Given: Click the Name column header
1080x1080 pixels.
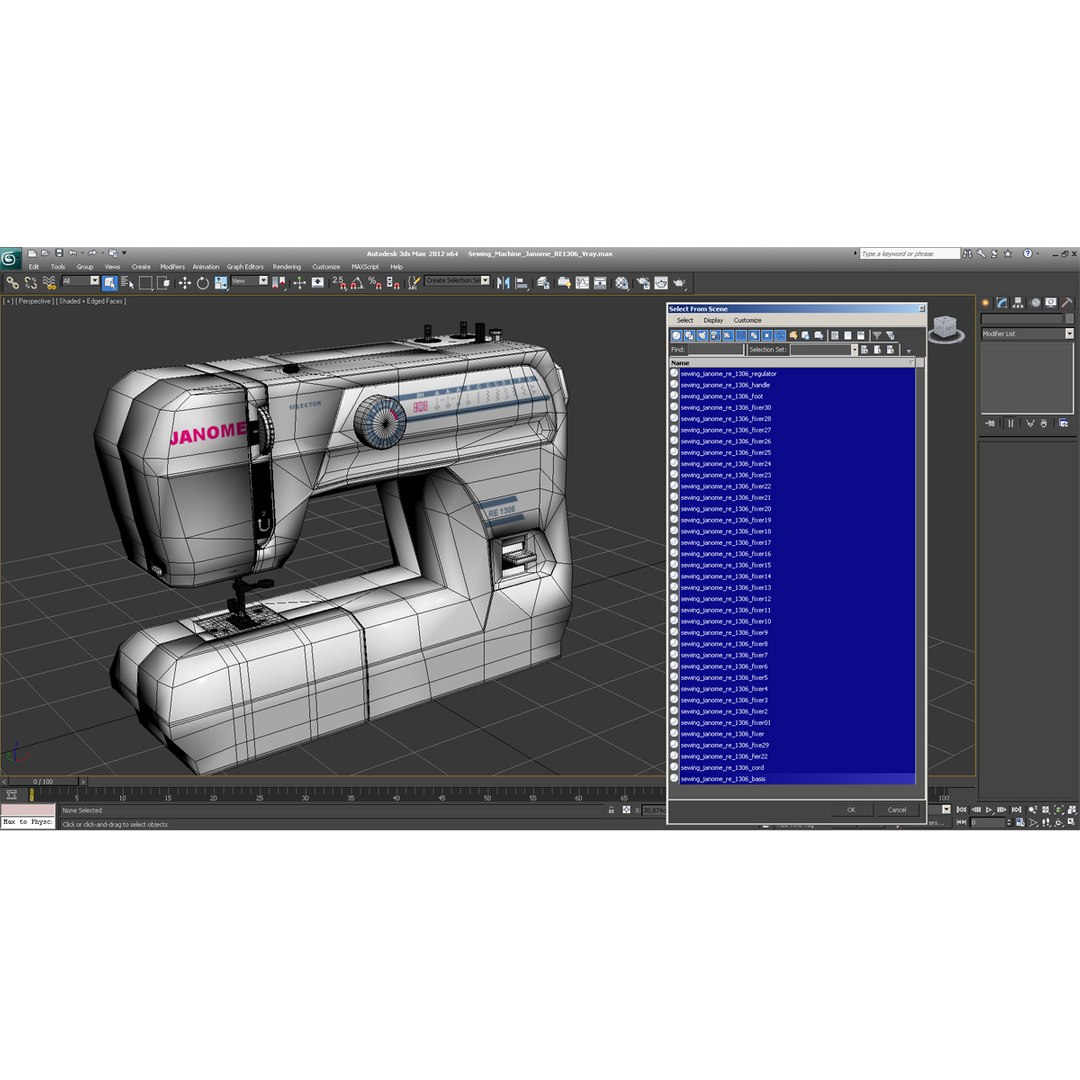Looking at the screenshot, I should tap(792, 363).
